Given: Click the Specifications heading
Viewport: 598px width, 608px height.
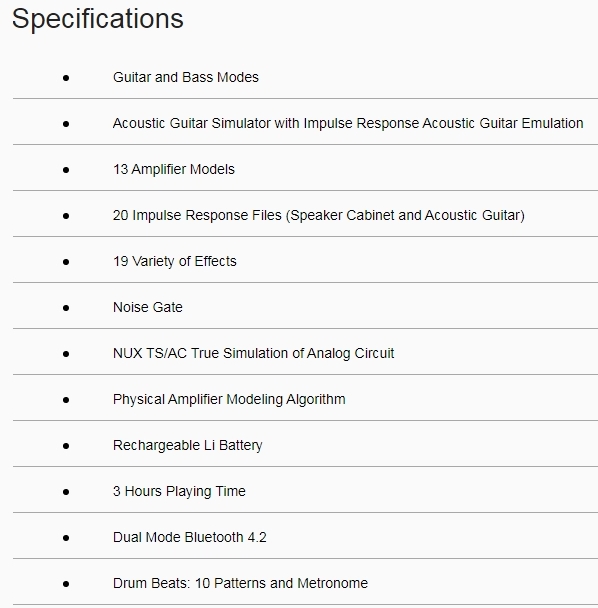Looking at the screenshot, I should pyautogui.click(x=98, y=19).
